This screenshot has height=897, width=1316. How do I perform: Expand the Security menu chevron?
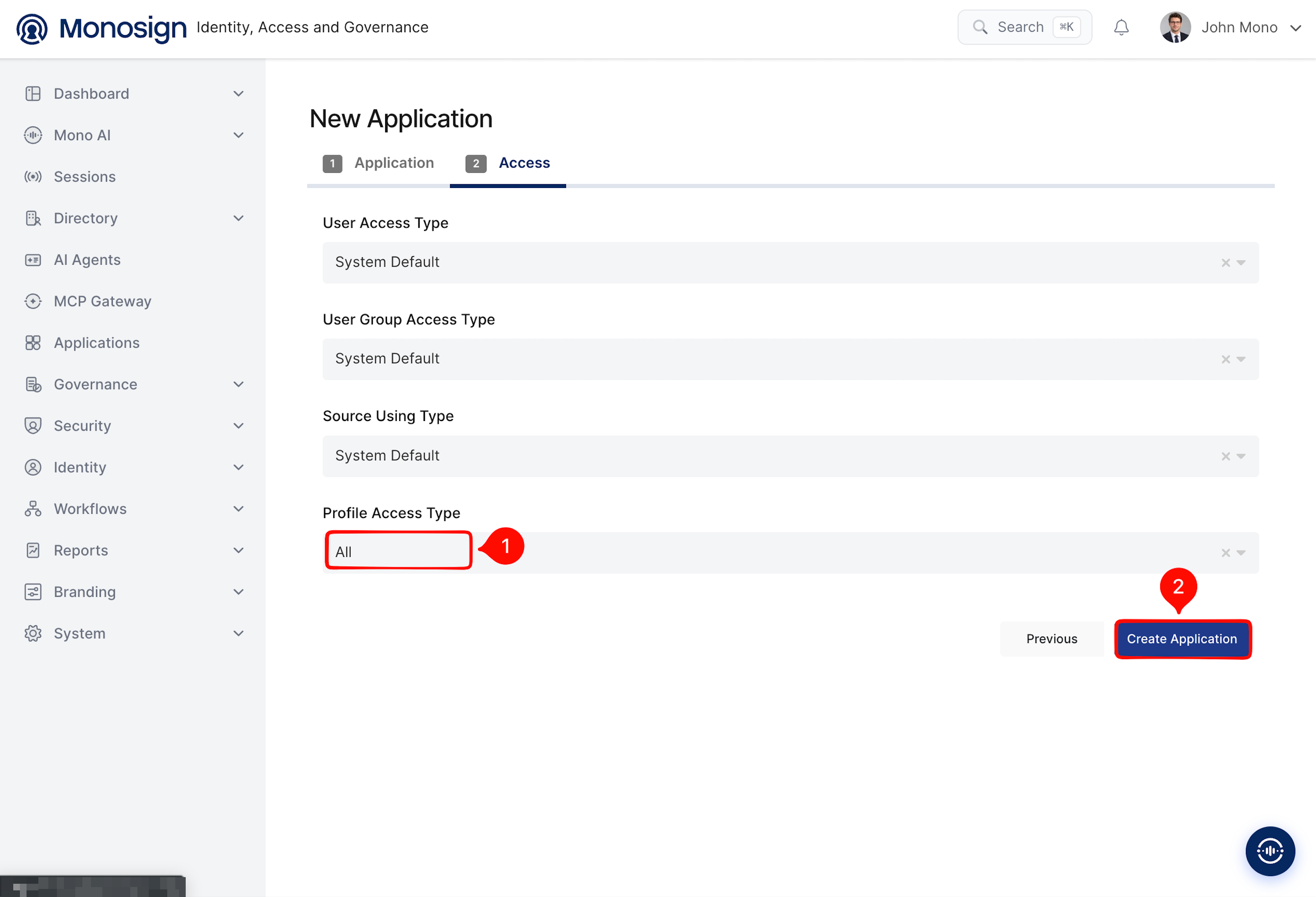coord(238,426)
